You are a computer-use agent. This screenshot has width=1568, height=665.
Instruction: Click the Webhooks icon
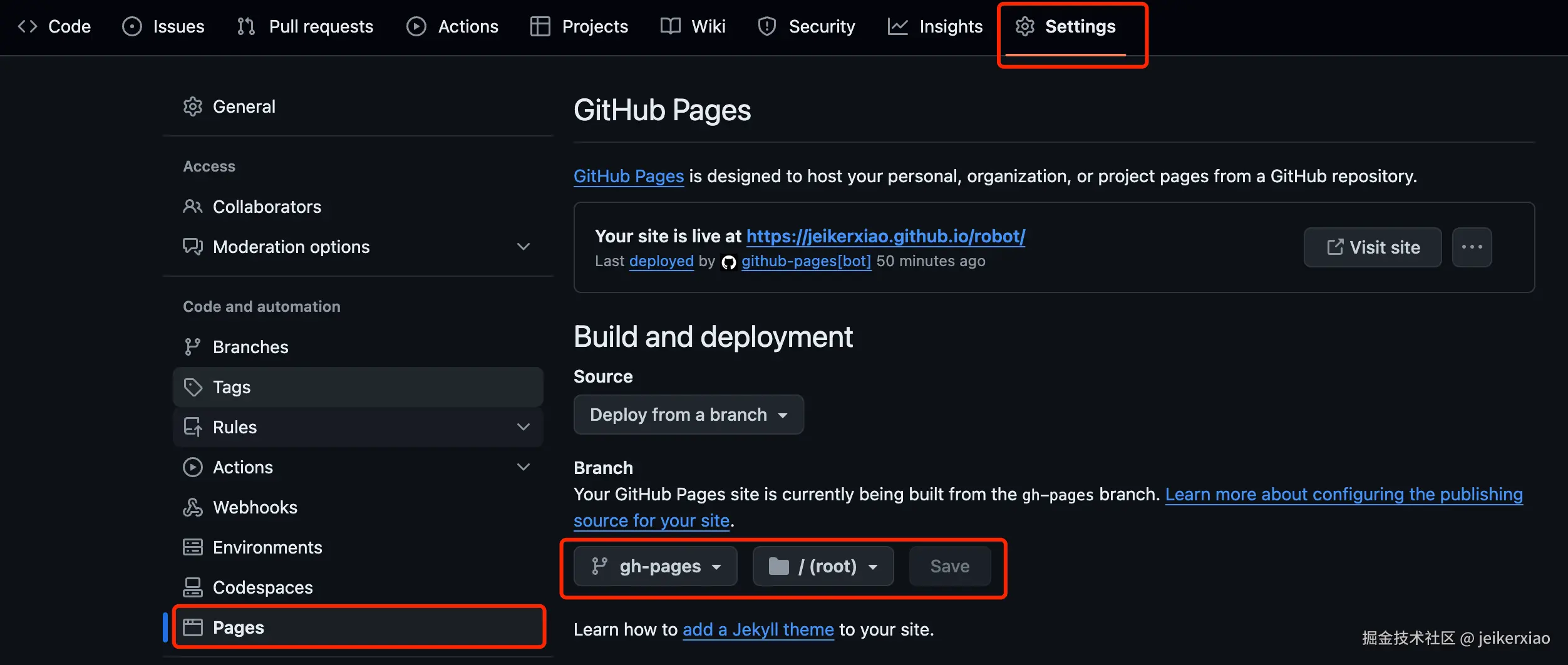pyautogui.click(x=193, y=507)
